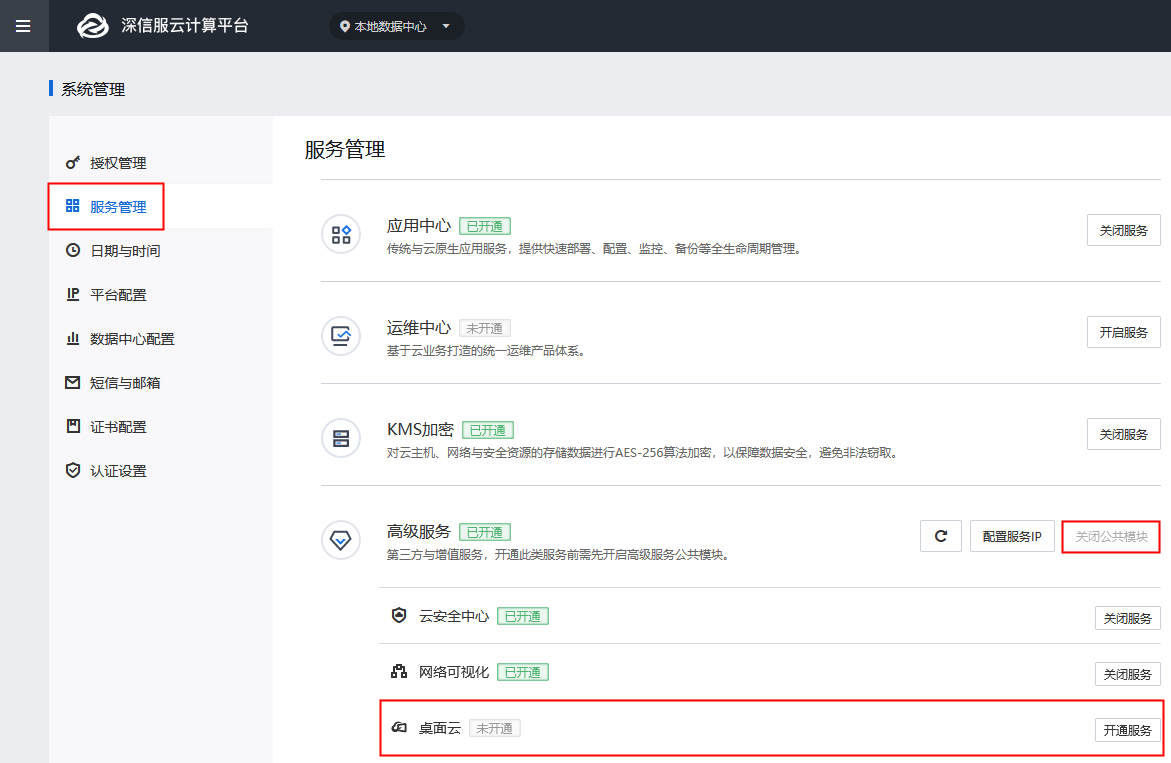Click the 系统管理 section heading

[93, 90]
